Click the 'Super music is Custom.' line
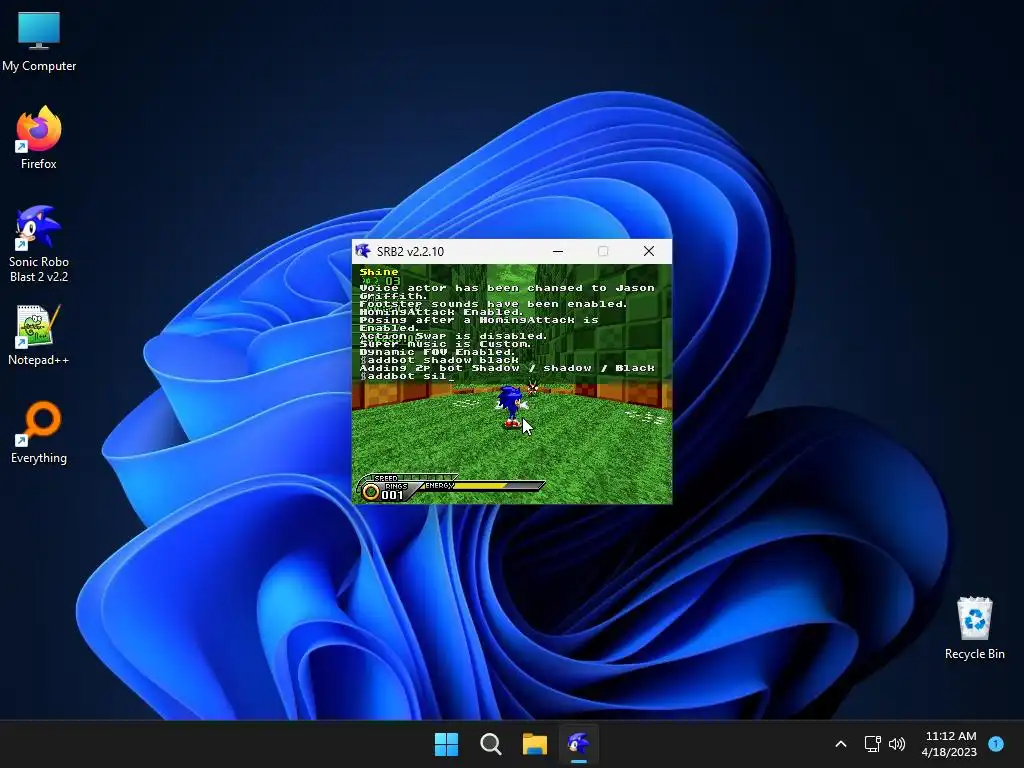Image resolution: width=1024 pixels, height=768 pixels. coord(445,344)
